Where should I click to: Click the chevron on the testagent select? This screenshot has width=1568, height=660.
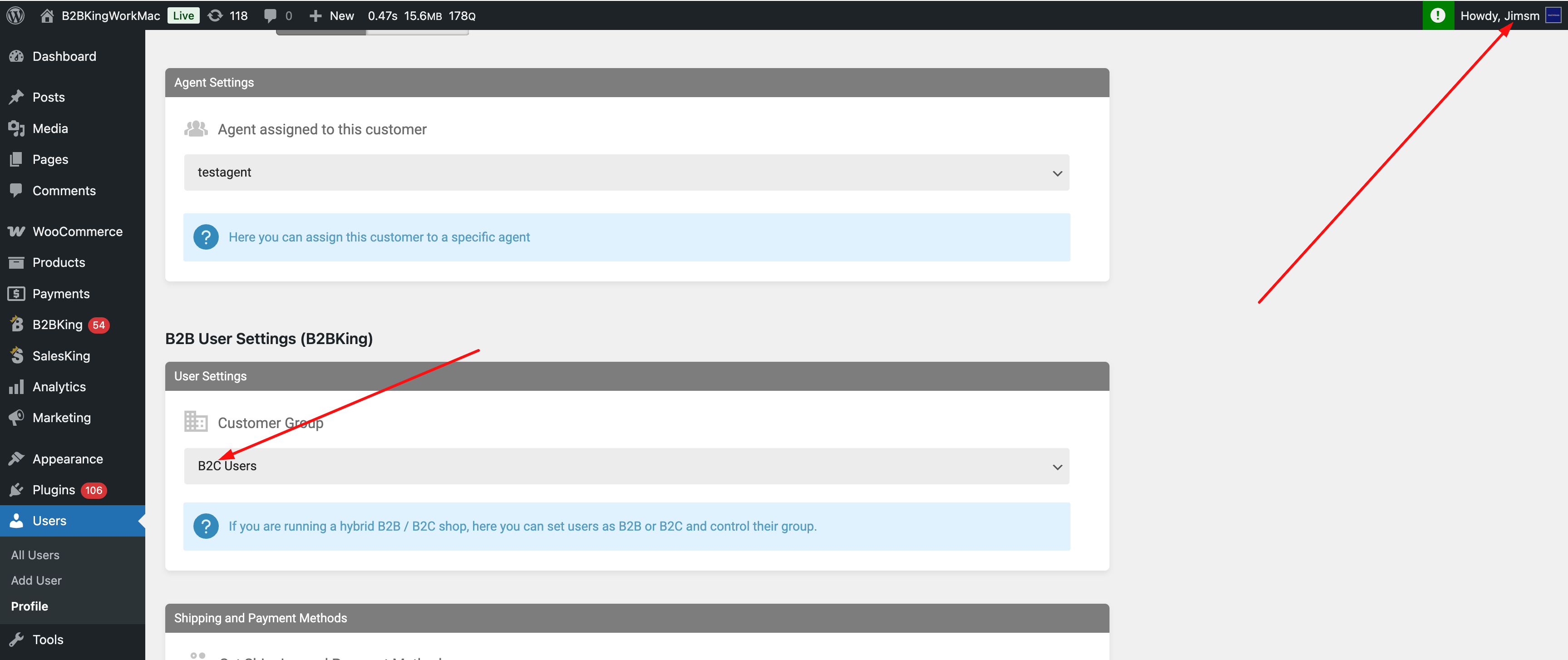[1057, 173]
